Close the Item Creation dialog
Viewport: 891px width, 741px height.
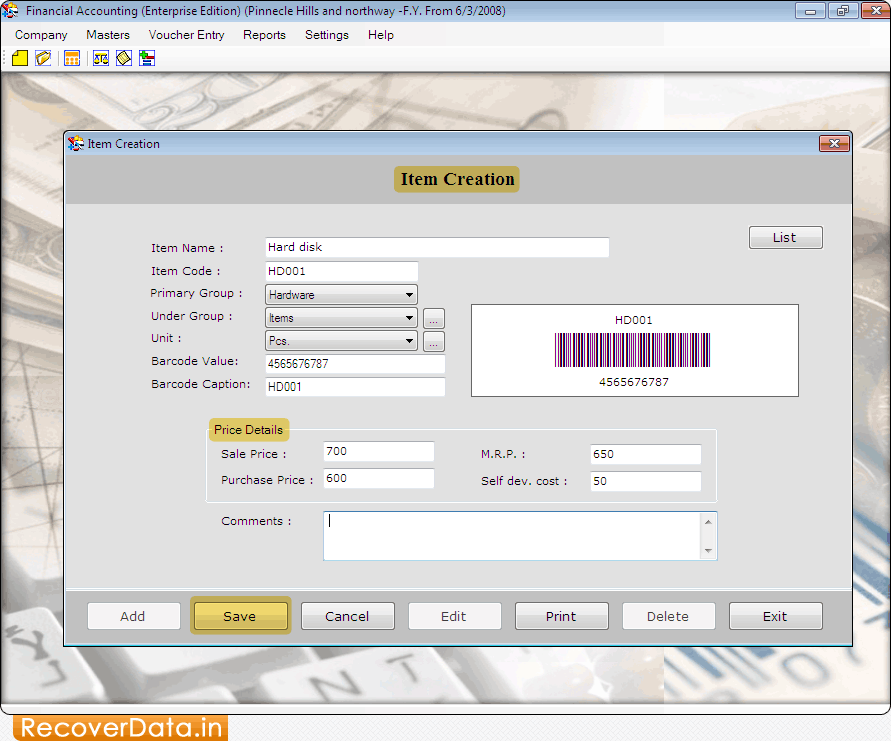tap(834, 143)
